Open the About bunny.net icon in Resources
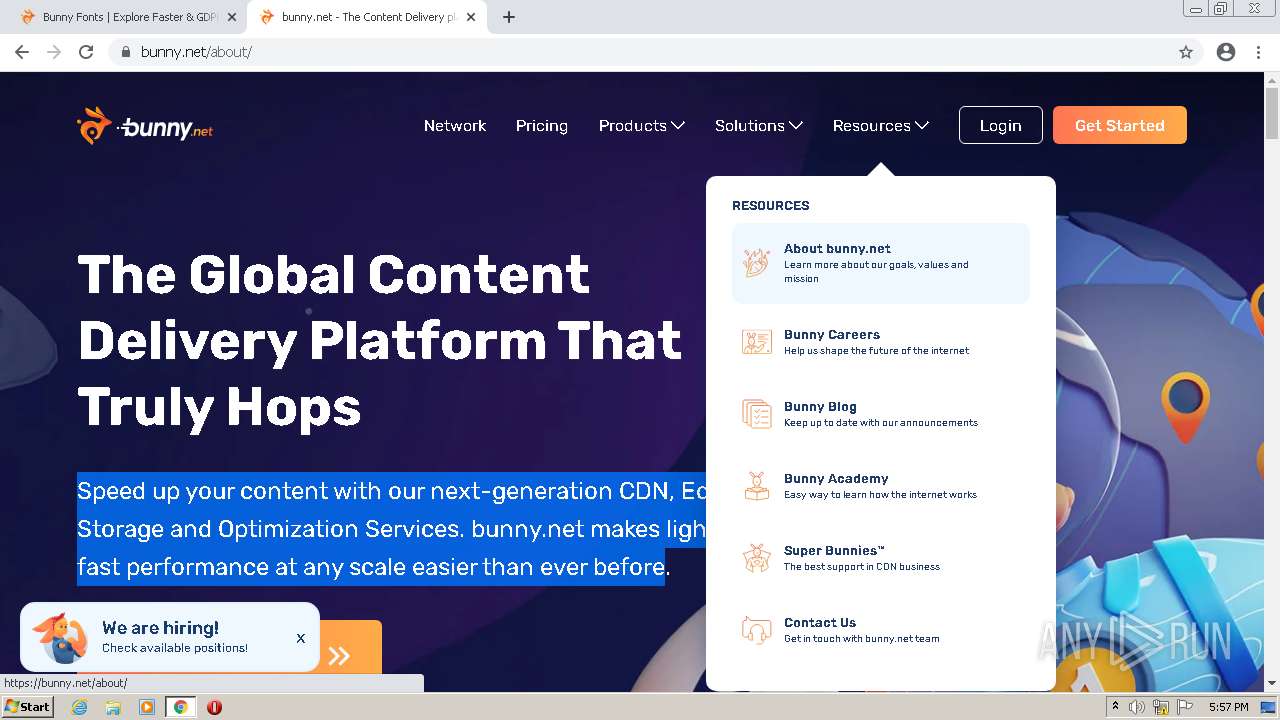The height and width of the screenshot is (720, 1280). tap(757, 263)
